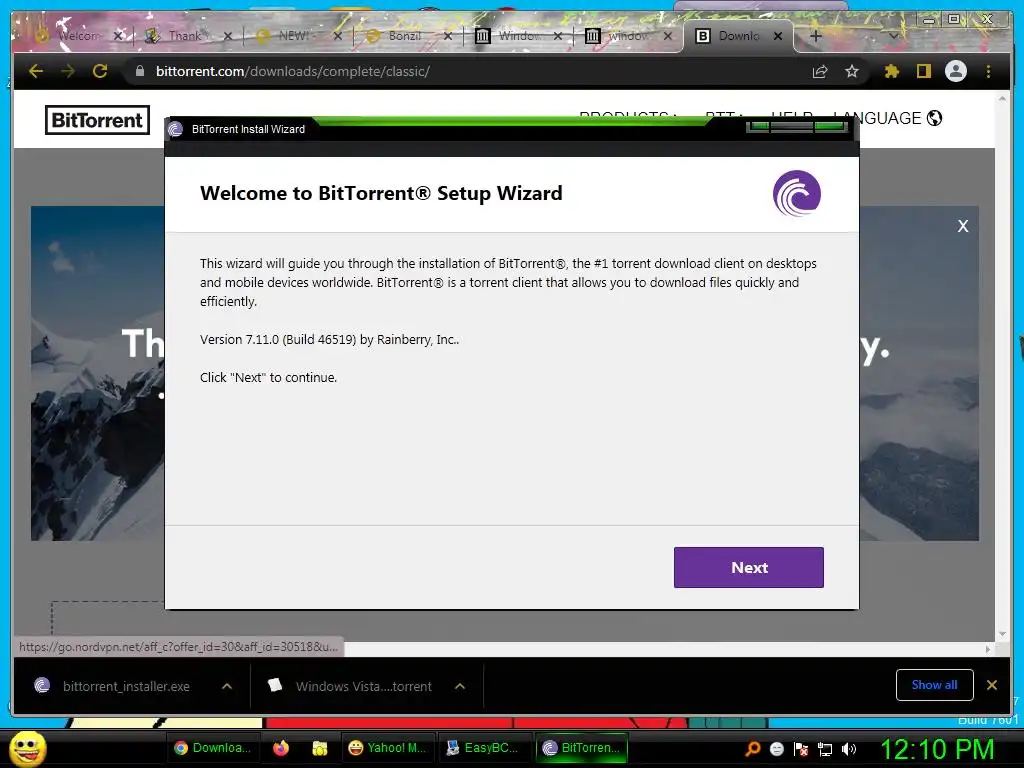Open EasyBCD taskbar button
The height and width of the screenshot is (768, 1024).
coord(483,748)
